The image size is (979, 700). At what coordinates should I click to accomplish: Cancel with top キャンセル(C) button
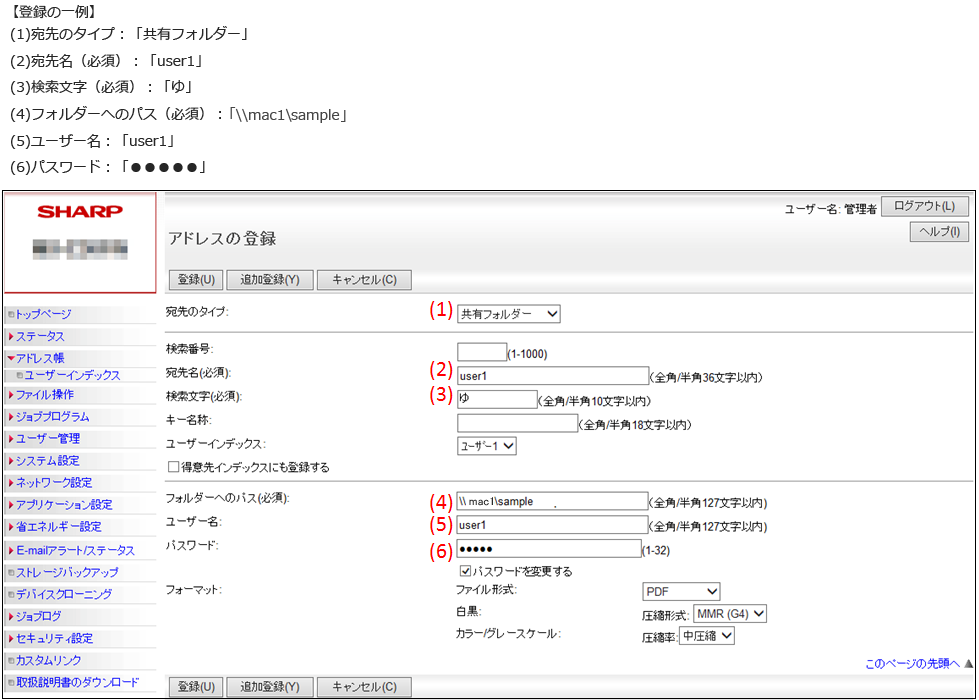[x=364, y=280]
